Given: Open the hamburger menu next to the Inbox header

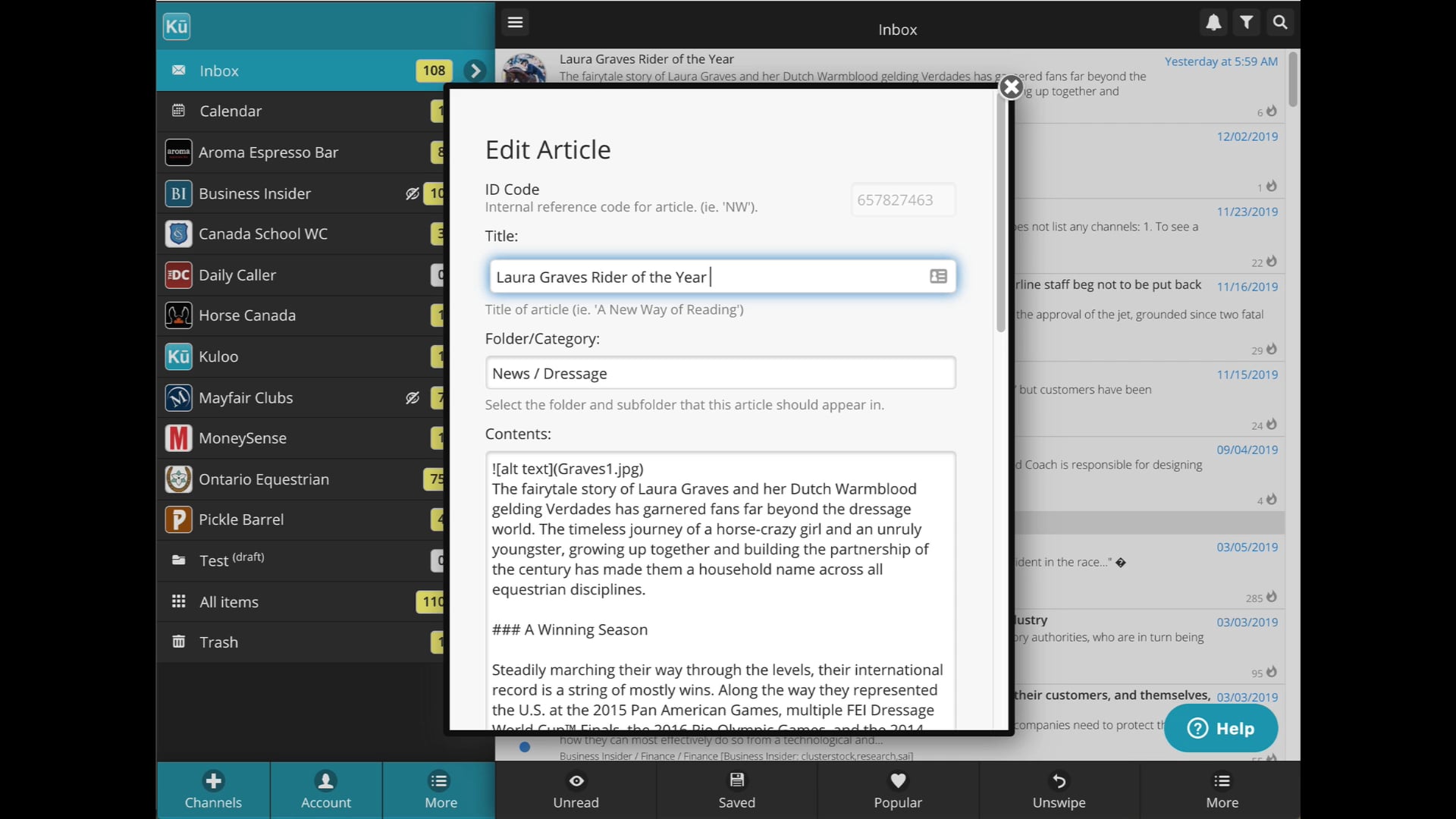Looking at the screenshot, I should click(516, 22).
